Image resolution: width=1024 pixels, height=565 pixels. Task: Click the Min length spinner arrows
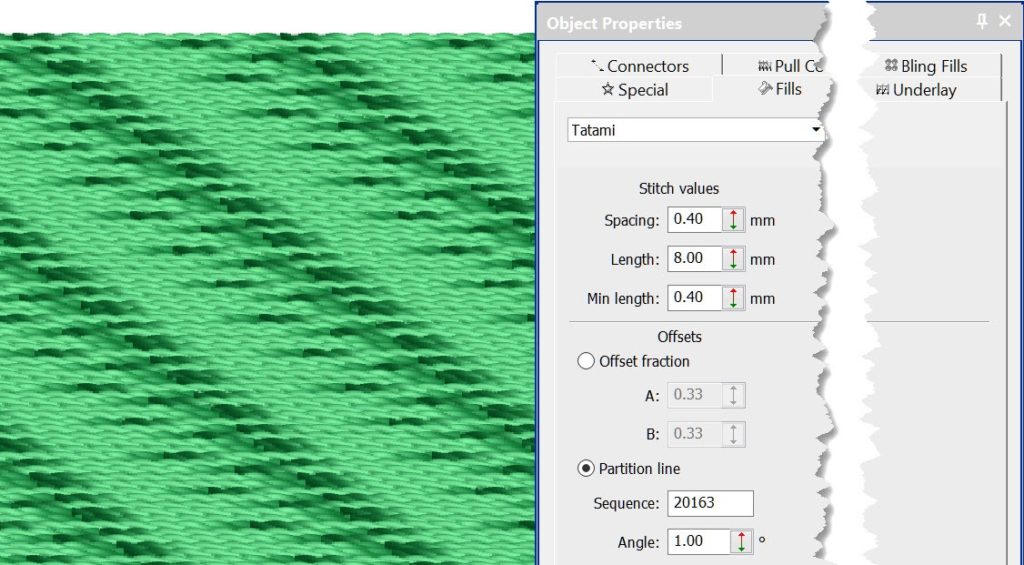(x=735, y=298)
